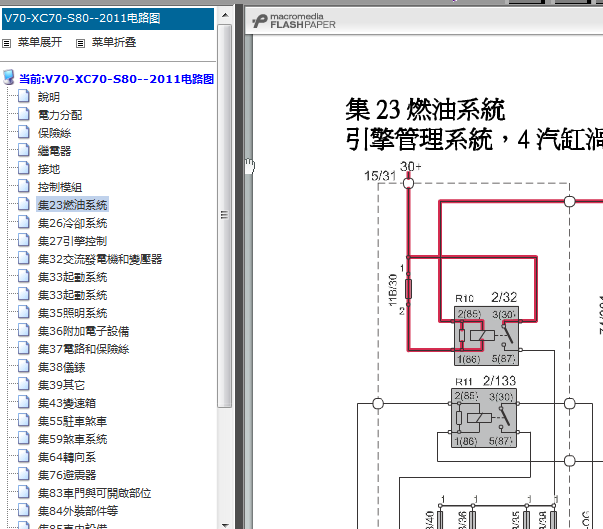Click page icon next to 集38儀錶

click(24, 366)
